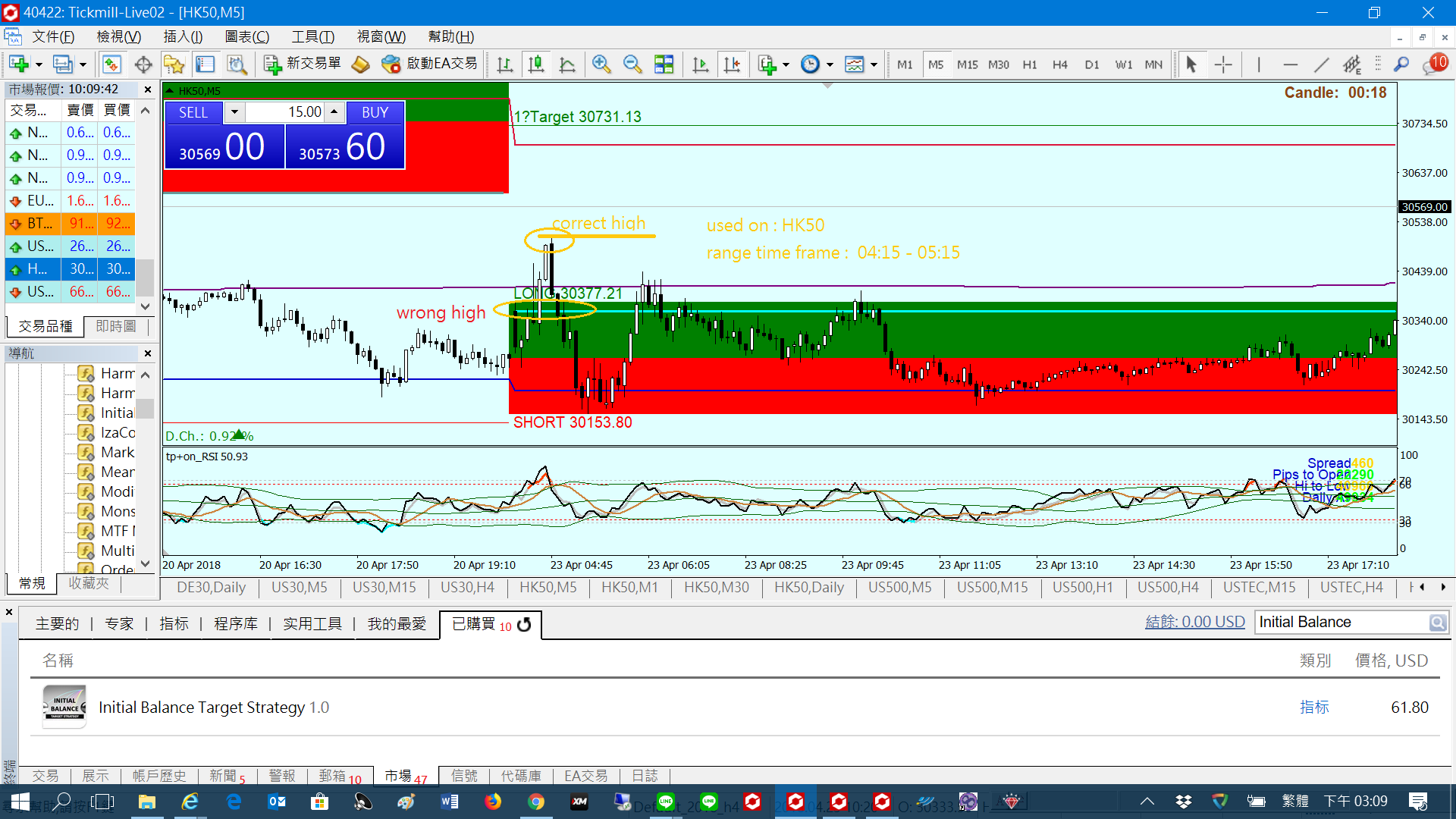The image size is (1456, 819).
Task: Click the zoom out chart icon
Action: point(632,64)
